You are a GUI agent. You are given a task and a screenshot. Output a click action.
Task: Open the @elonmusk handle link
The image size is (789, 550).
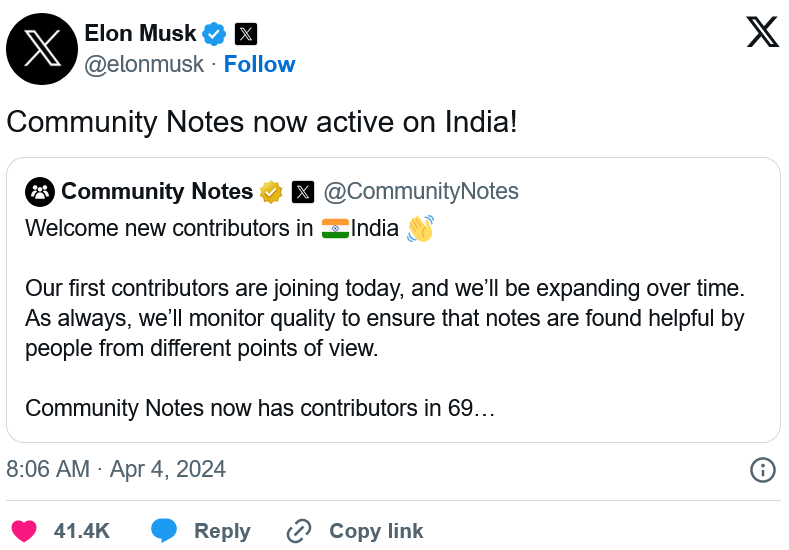144,64
